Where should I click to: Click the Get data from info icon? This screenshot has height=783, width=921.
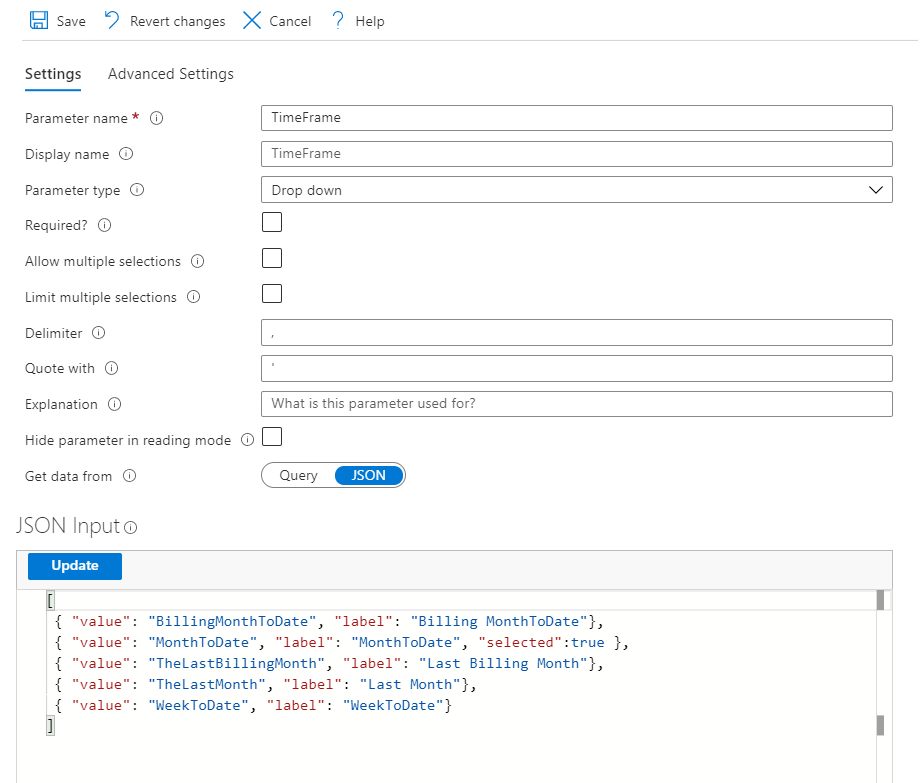click(x=129, y=476)
